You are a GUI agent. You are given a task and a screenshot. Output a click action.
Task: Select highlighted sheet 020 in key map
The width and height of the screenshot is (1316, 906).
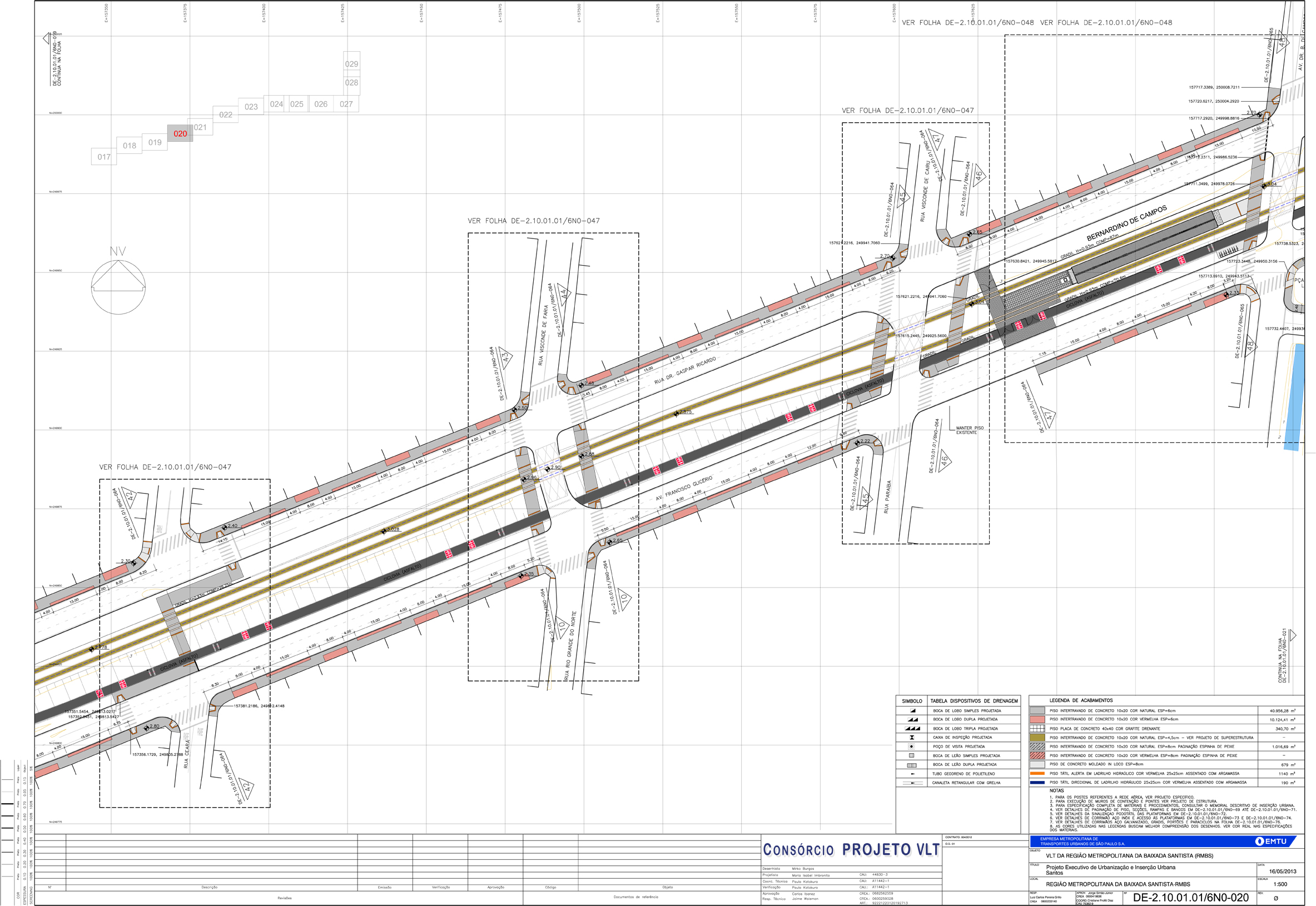tap(180, 133)
